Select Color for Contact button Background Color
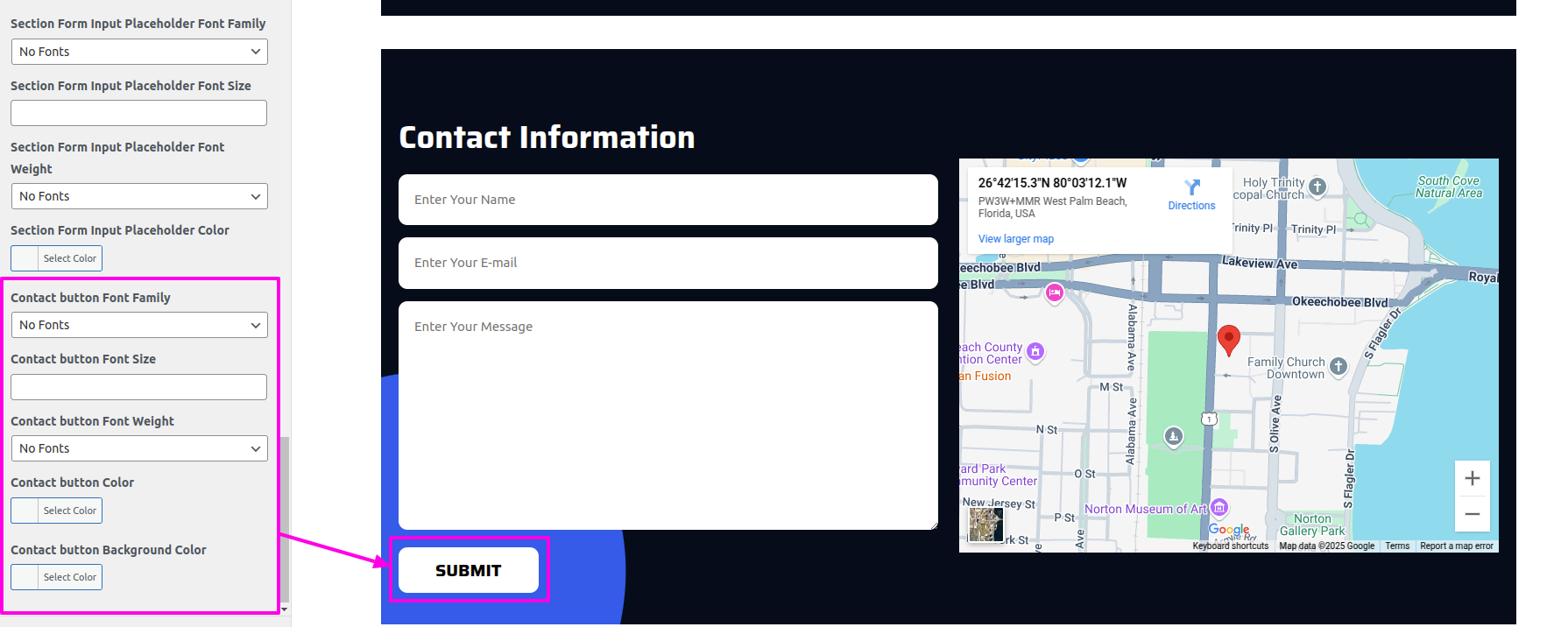The height and width of the screenshot is (627, 1568). click(x=56, y=577)
